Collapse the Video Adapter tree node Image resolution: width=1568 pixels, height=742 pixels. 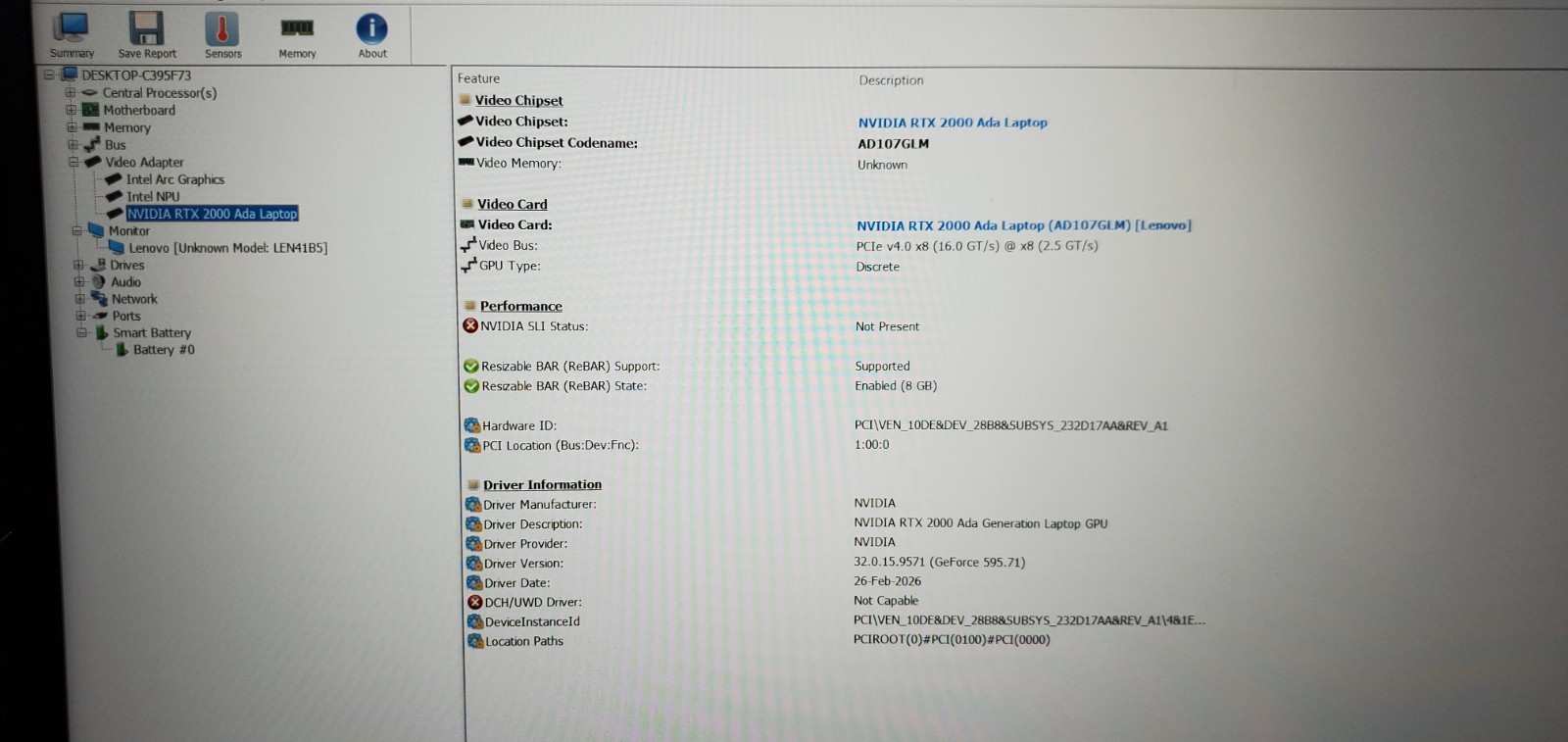tap(73, 162)
